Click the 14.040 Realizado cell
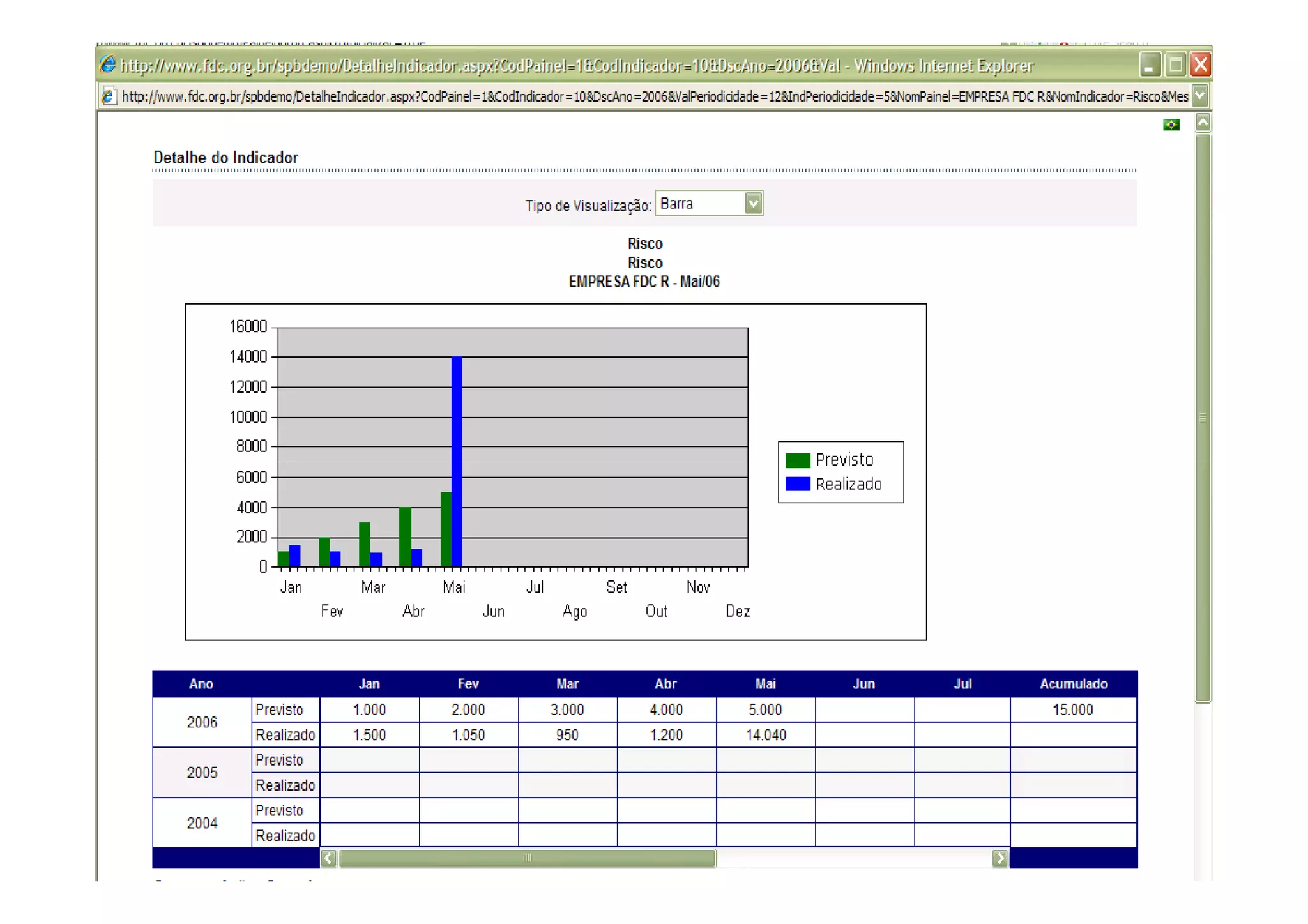The image size is (1308, 924). coord(765,735)
